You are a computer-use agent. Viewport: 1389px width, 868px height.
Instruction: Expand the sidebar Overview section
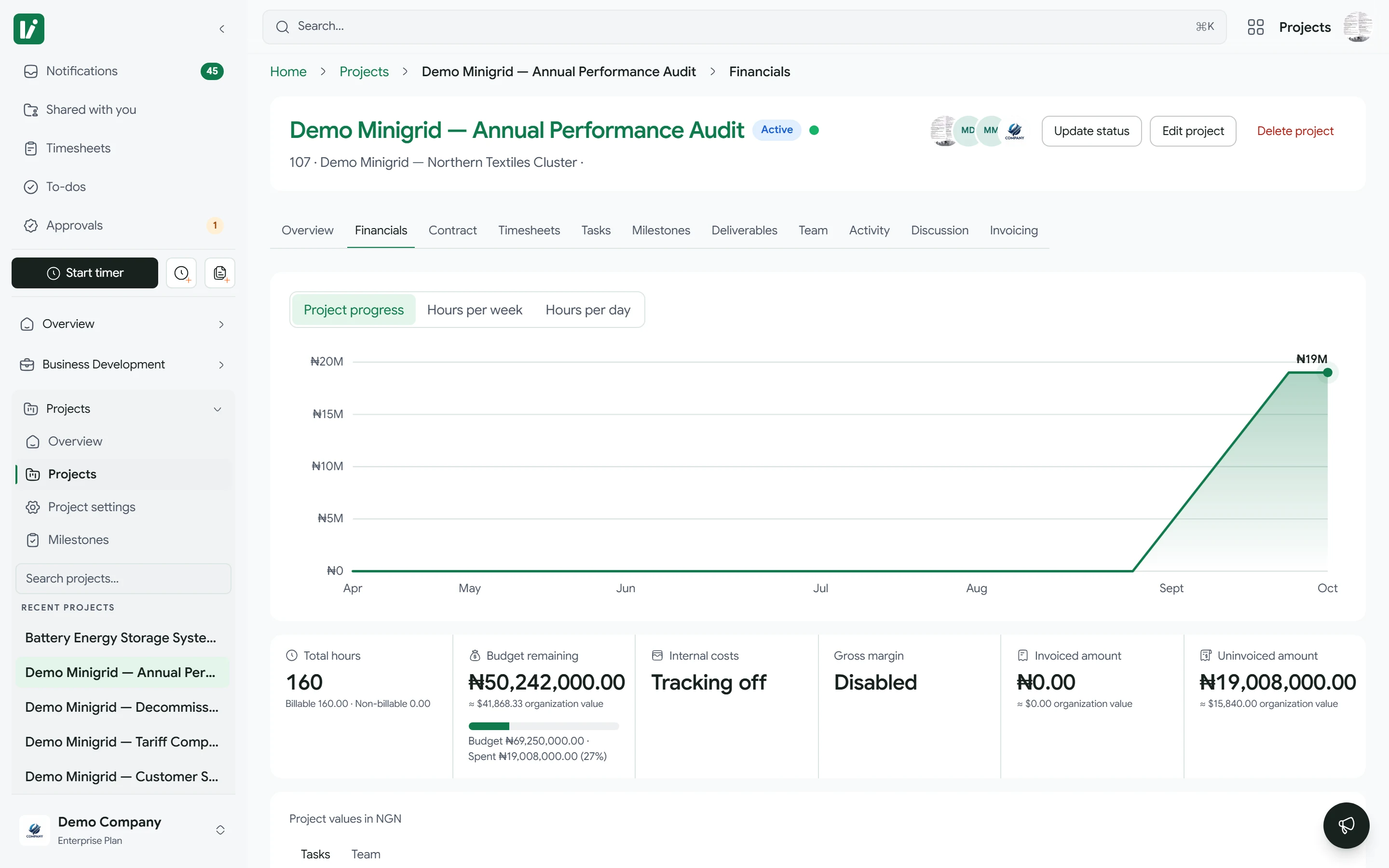pyautogui.click(x=123, y=324)
